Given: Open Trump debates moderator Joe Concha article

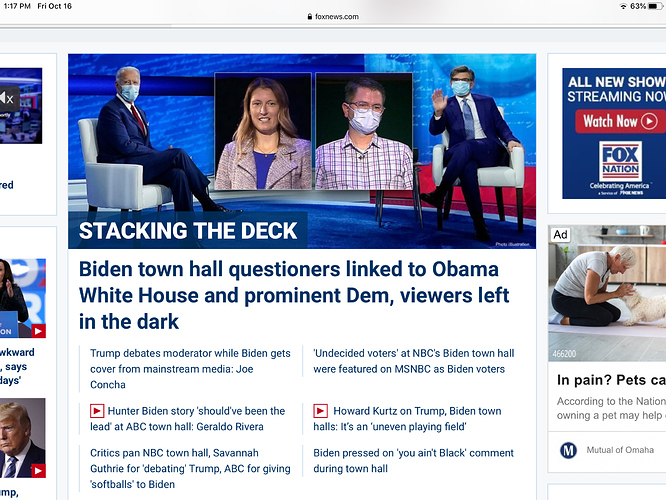Looking at the screenshot, I should (x=190, y=369).
